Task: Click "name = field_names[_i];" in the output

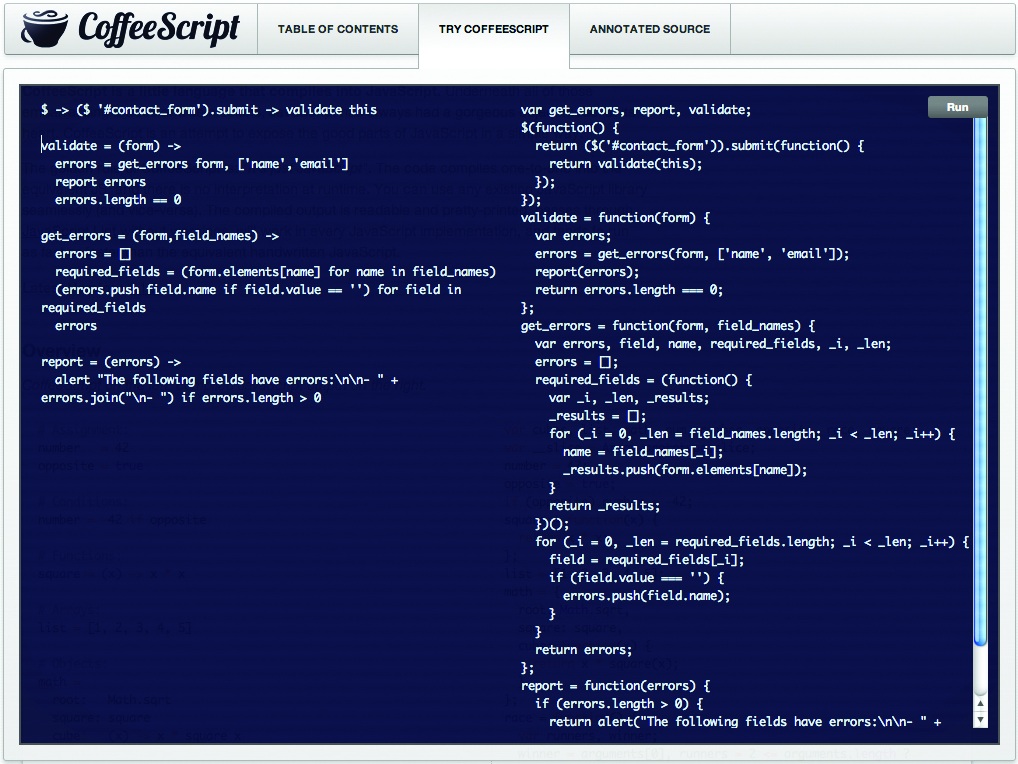Action: click(643, 452)
